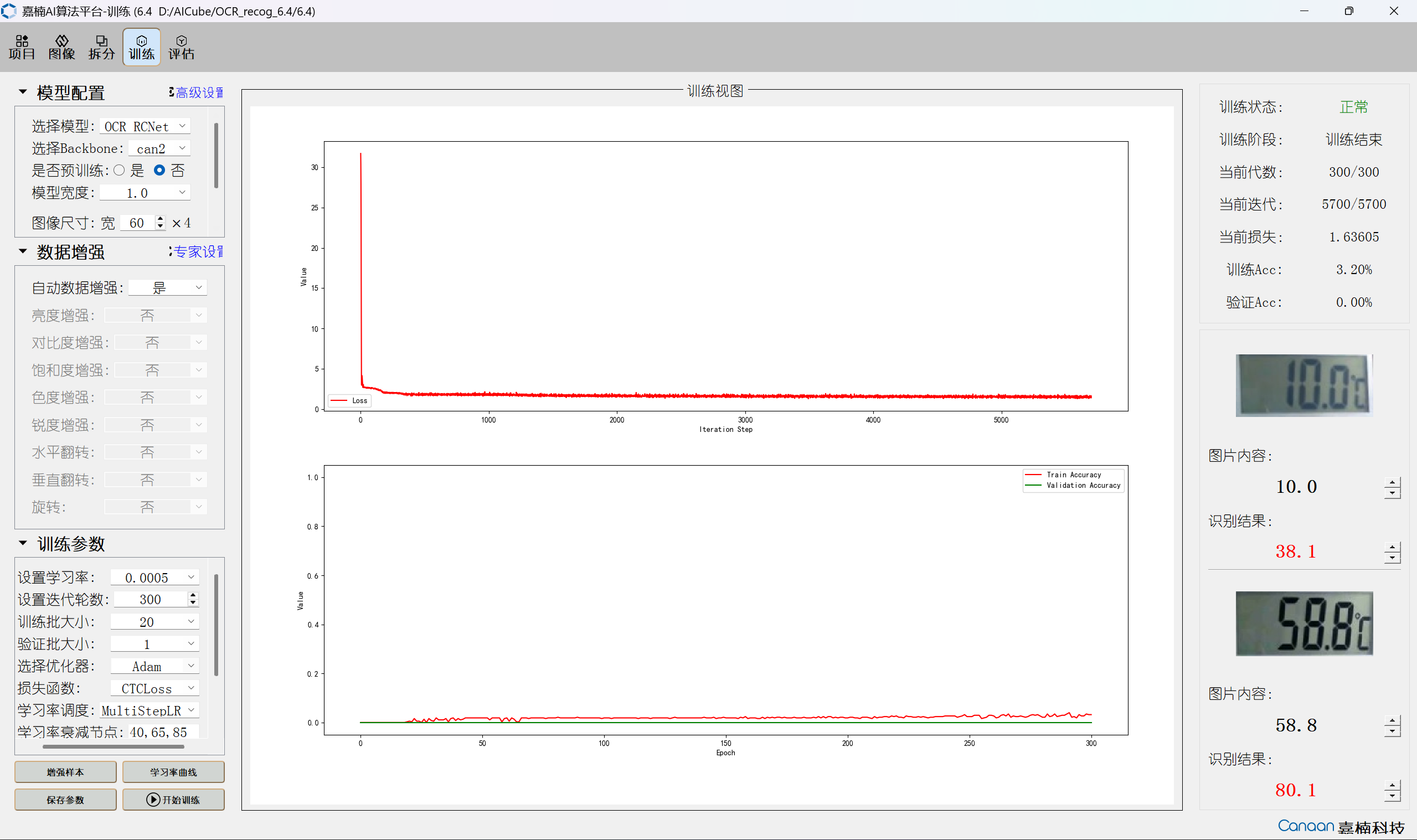Click the 当前迭代 value 5700/5700
1417x840 pixels.
(x=1354, y=204)
